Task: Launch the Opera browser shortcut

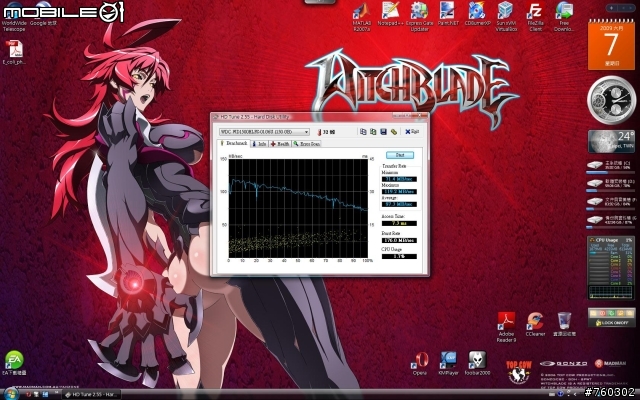Action: click(420, 363)
